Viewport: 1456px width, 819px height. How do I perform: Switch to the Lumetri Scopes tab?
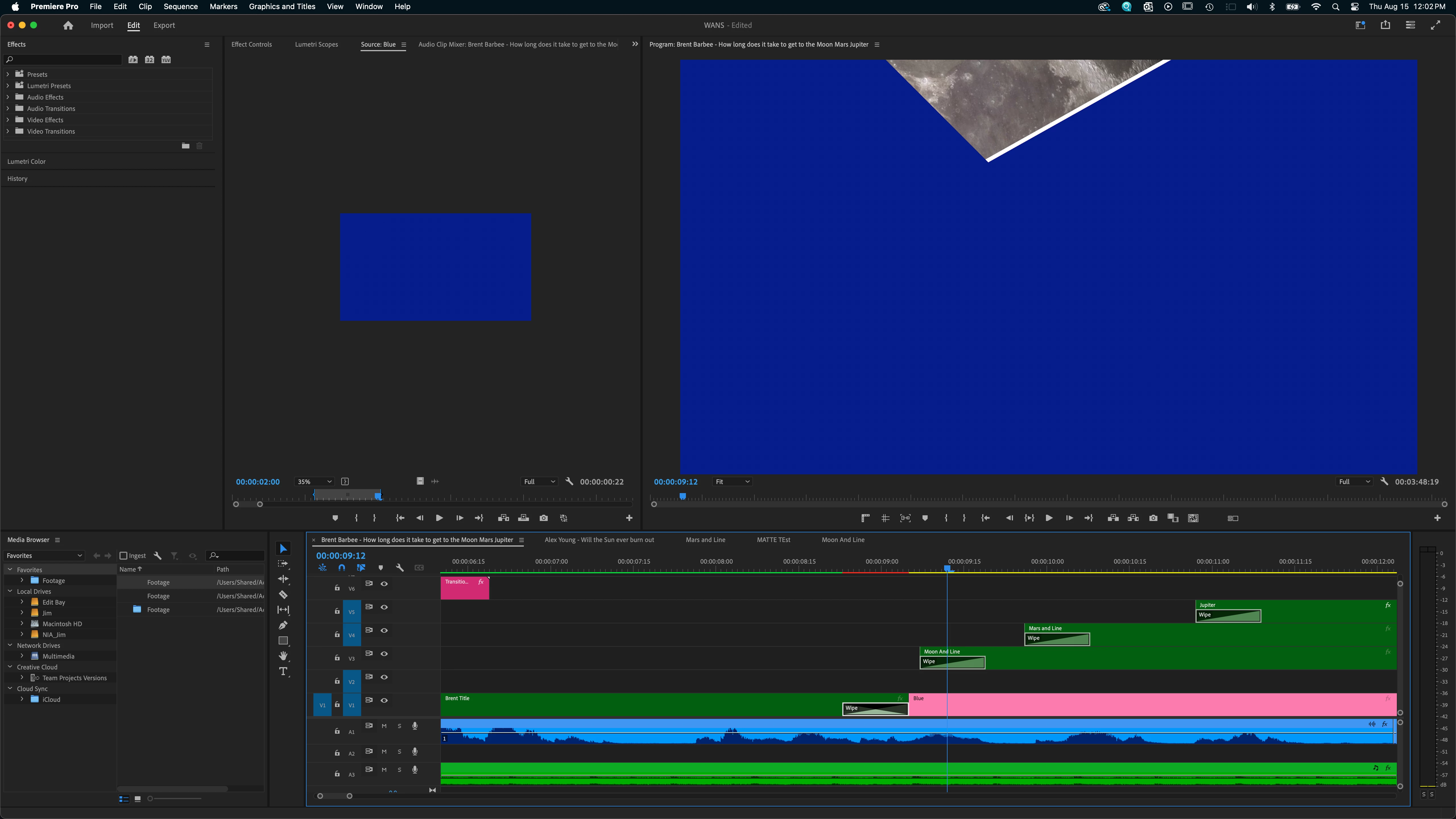tap(316, 44)
